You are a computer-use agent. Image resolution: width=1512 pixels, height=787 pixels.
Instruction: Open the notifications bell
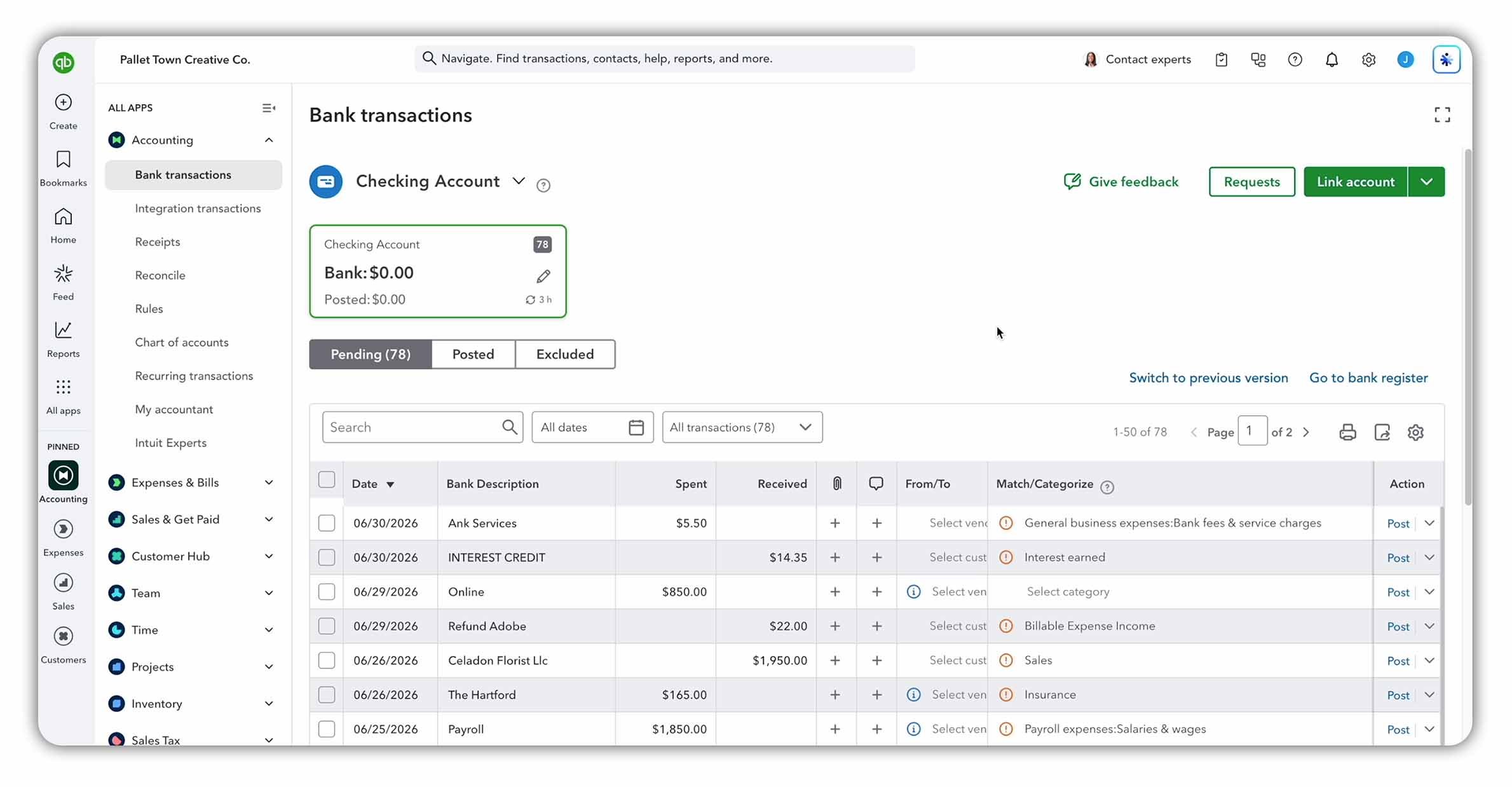[1332, 60]
